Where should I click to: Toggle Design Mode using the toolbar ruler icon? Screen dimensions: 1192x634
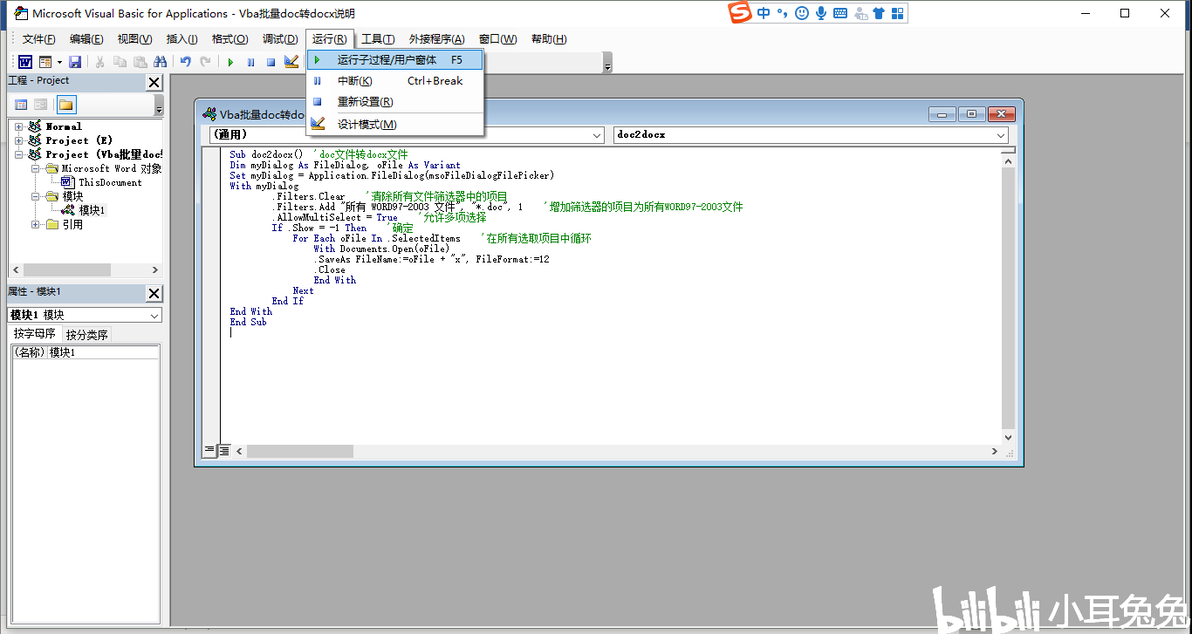coord(291,62)
